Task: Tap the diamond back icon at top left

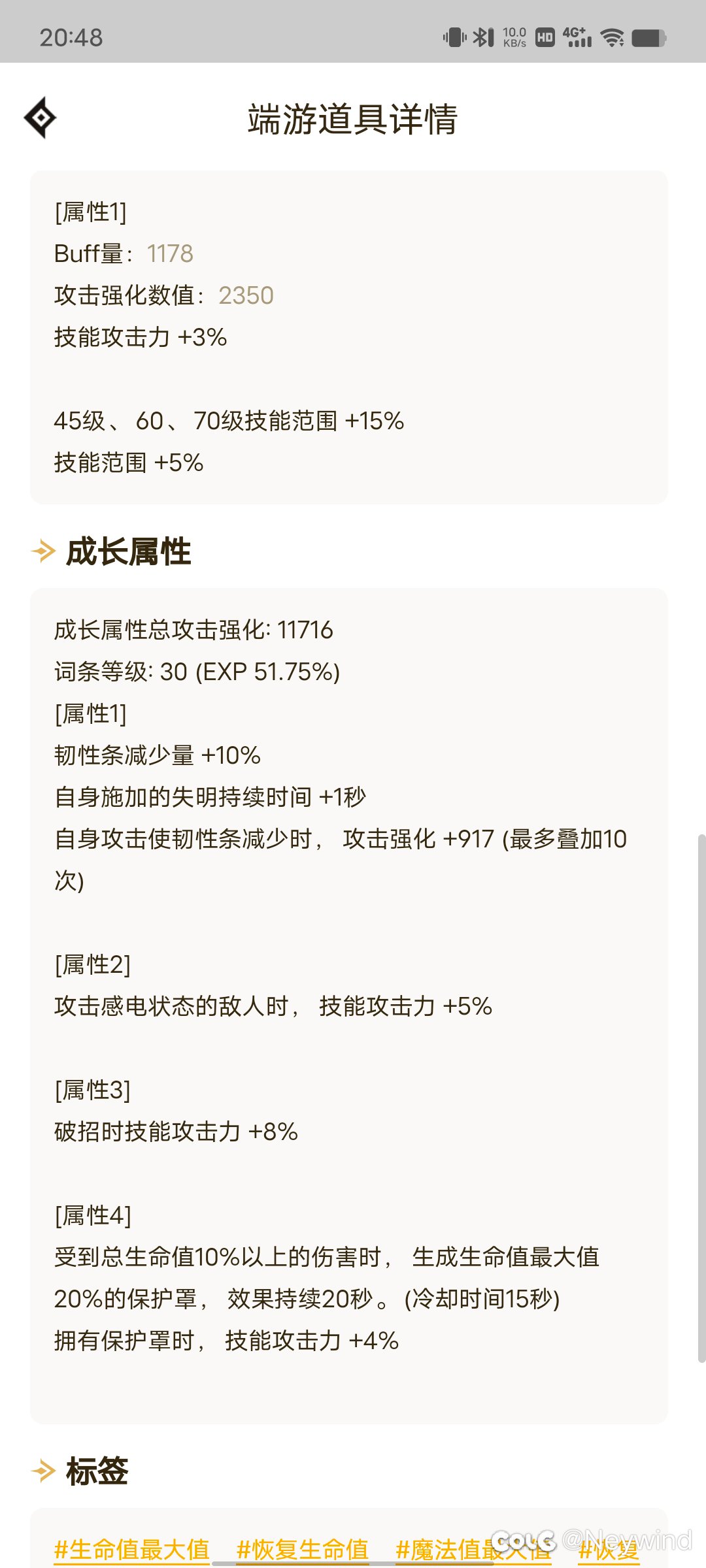Action: [41, 118]
